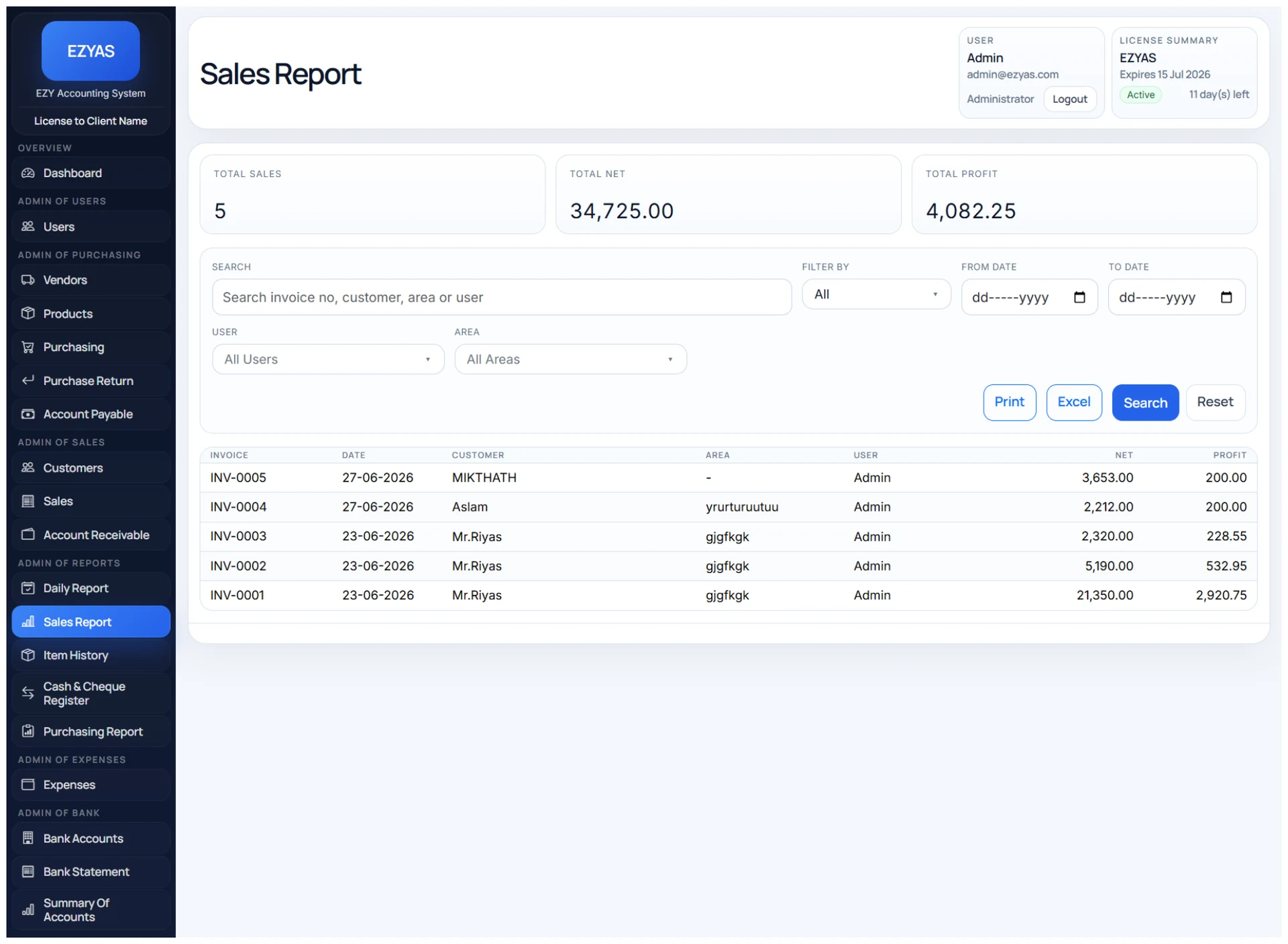Expand the All Areas dropdown
The image size is (1288, 944).
570,359
